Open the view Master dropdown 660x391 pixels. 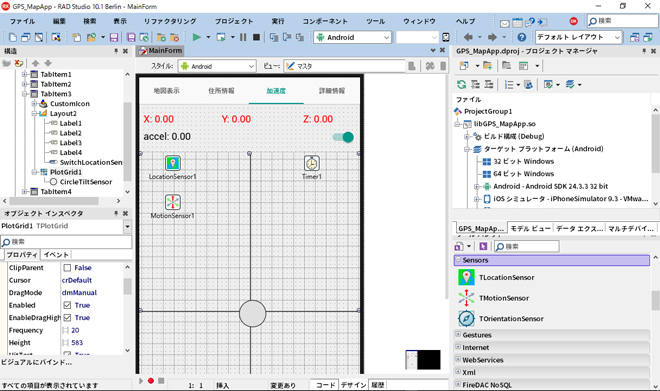click(x=344, y=66)
